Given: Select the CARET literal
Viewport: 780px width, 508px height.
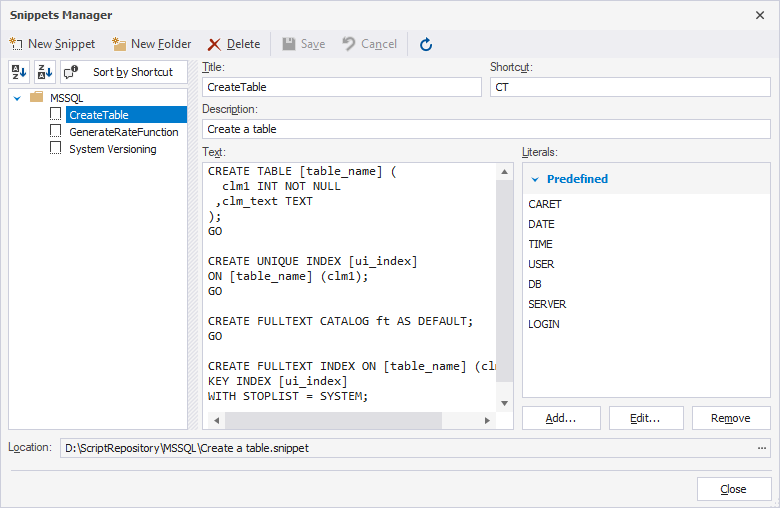Looking at the screenshot, I should tap(545, 204).
